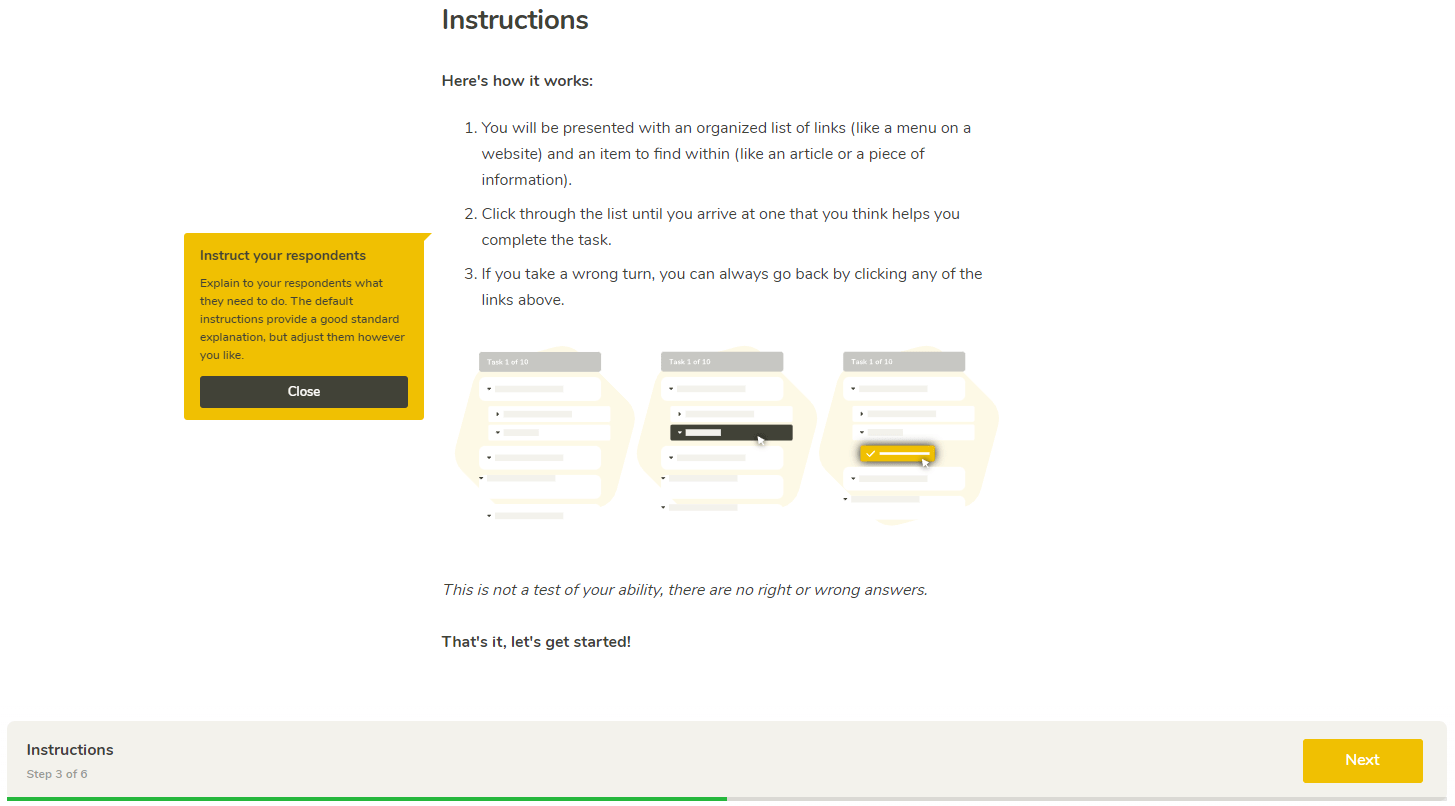Click the middle illustration with dark selected row
The image size is (1455, 806).
pyautogui.click(x=726, y=430)
